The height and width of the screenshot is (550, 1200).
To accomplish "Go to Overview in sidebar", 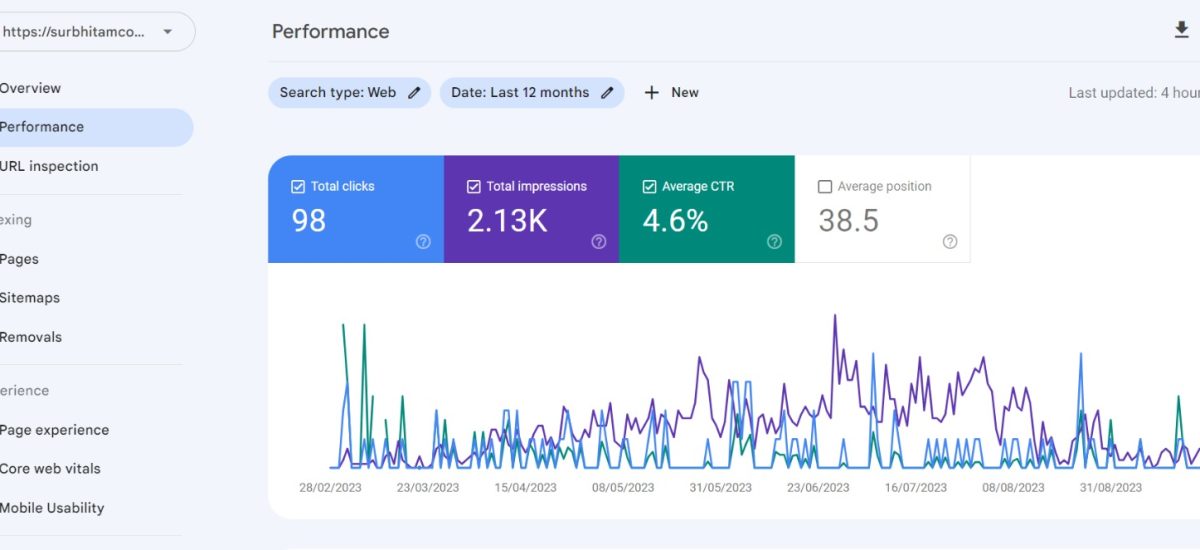I will (x=30, y=88).
